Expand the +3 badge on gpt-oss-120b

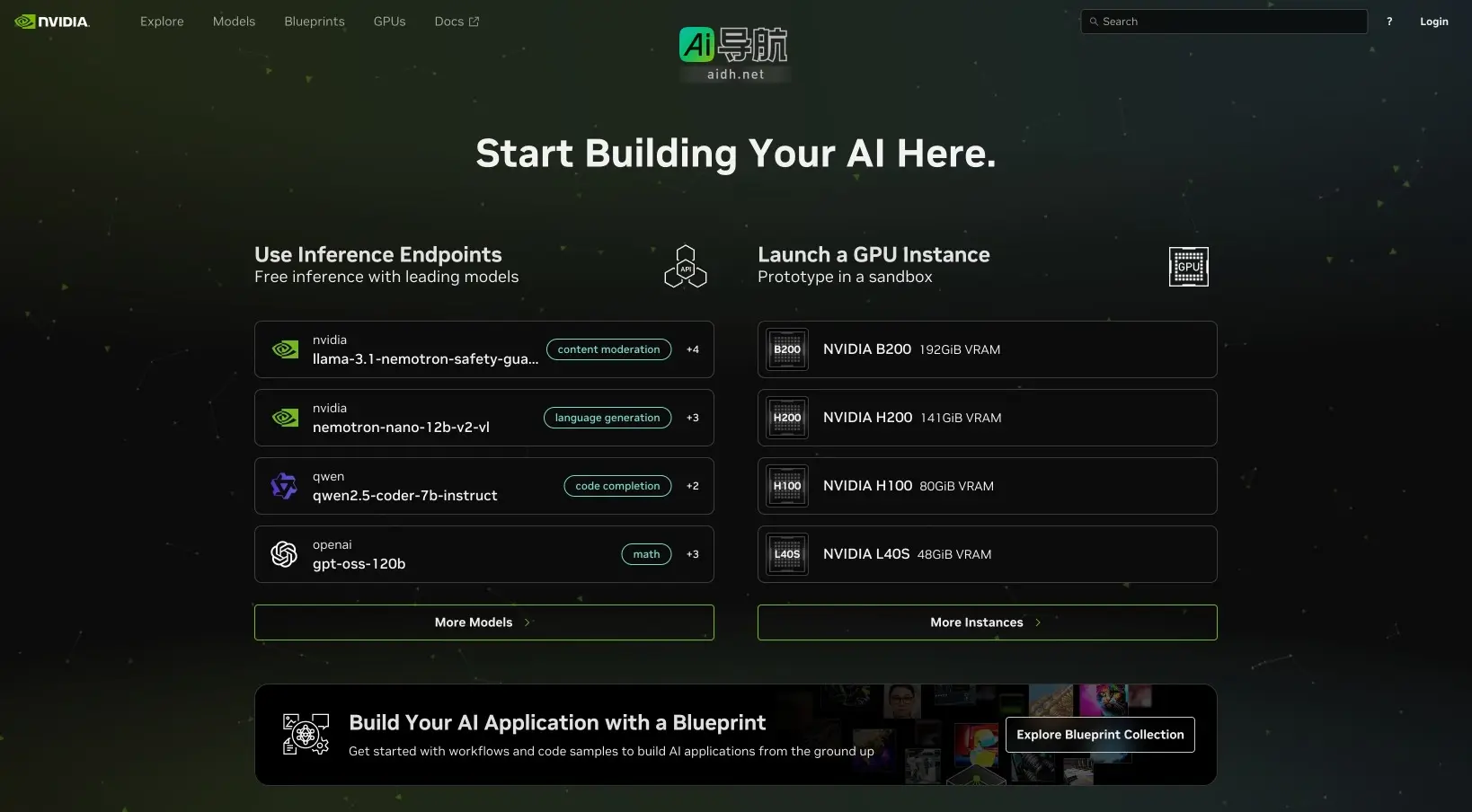tap(693, 554)
